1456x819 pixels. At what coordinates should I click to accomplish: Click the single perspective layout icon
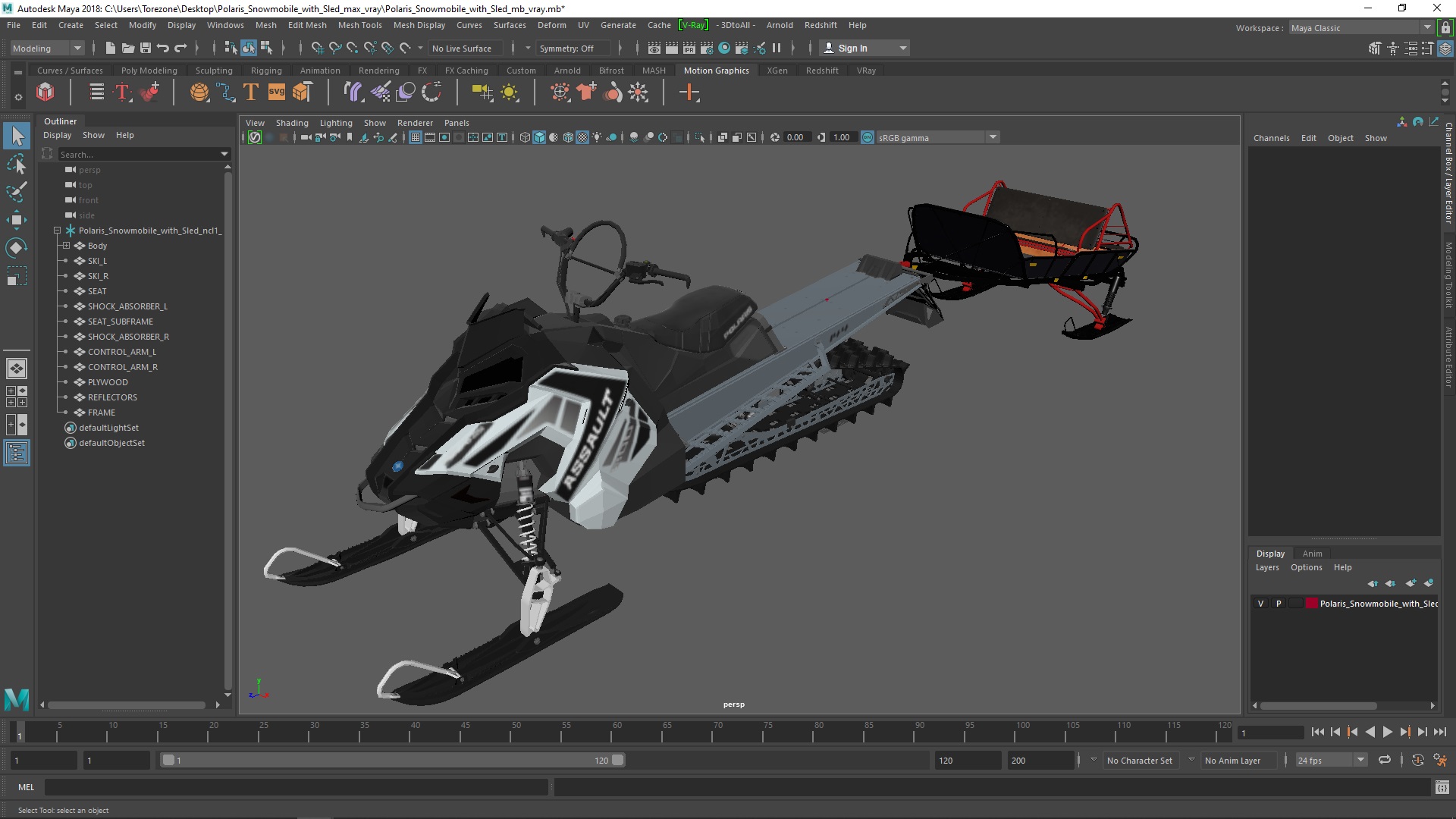pos(17,369)
